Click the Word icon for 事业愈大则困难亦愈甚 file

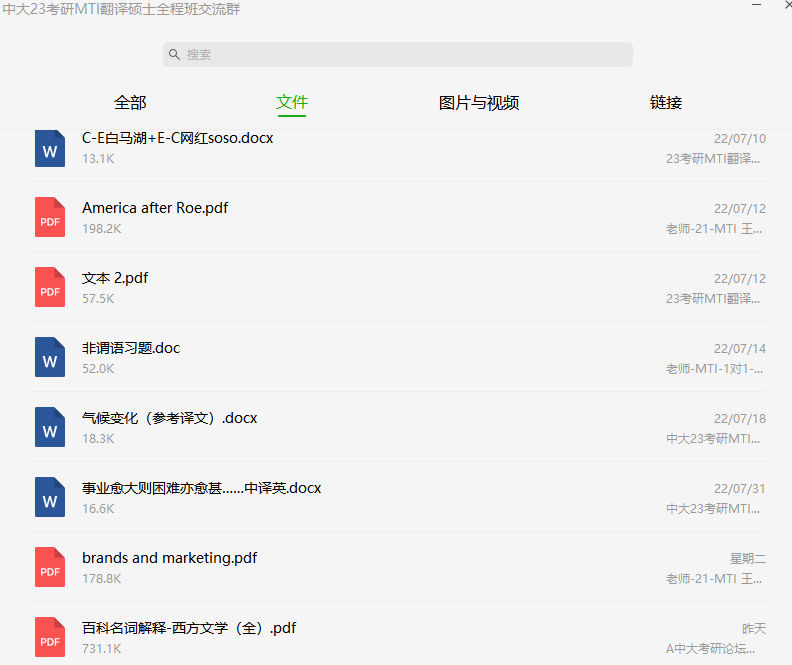(50, 497)
